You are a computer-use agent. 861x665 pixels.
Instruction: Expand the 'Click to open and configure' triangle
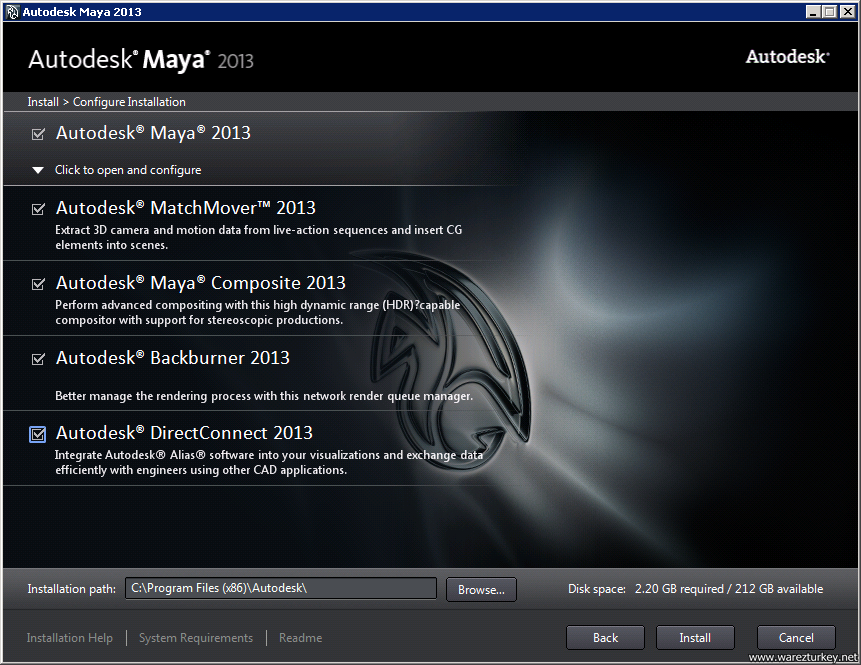(38, 170)
